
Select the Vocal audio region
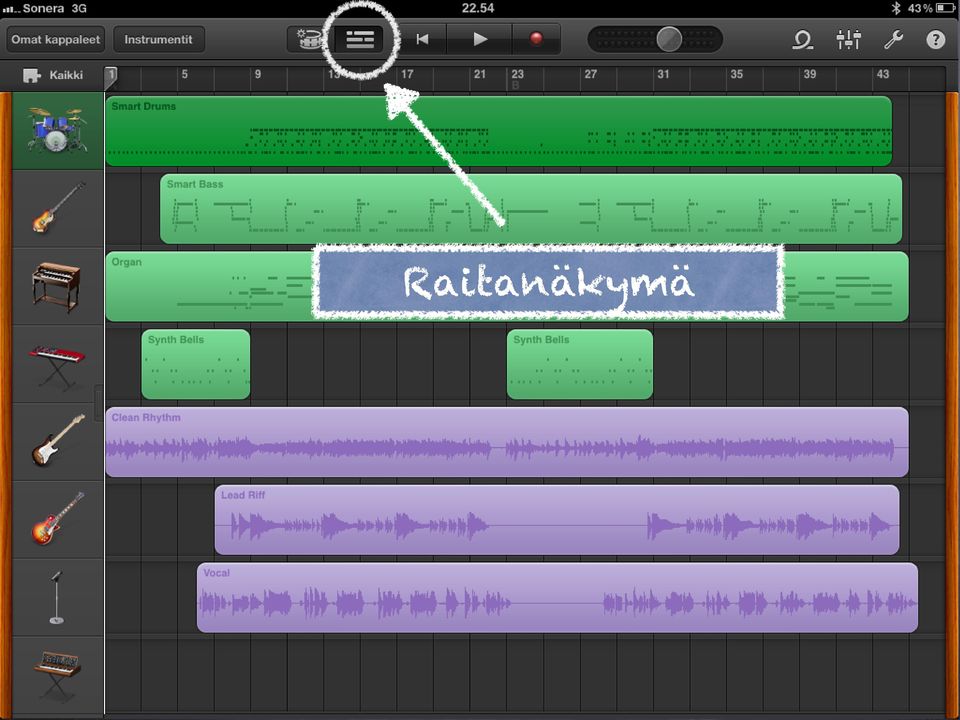[x=557, y=598]
